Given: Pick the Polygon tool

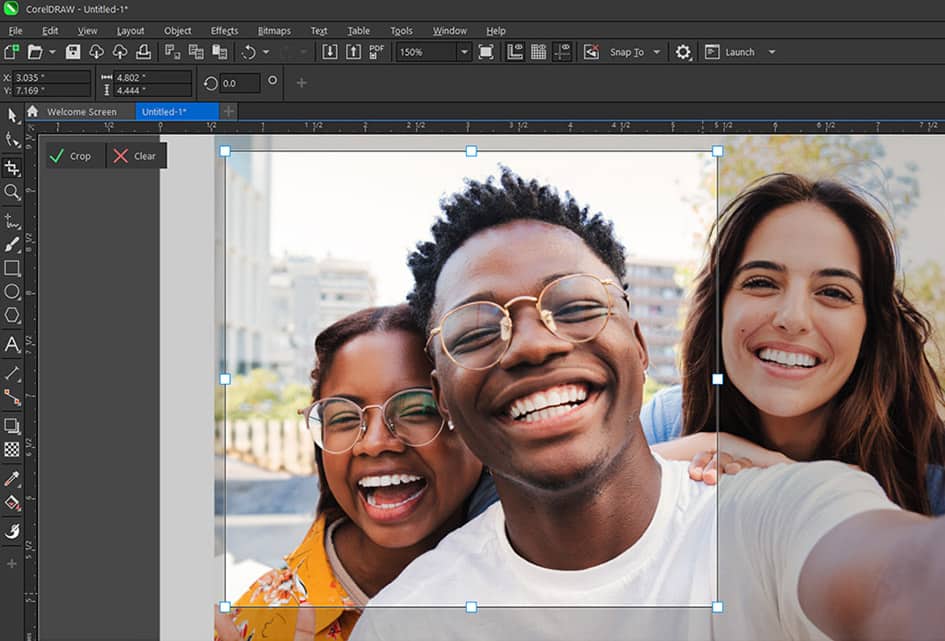Looking at the screenshot, I should 12,316.
